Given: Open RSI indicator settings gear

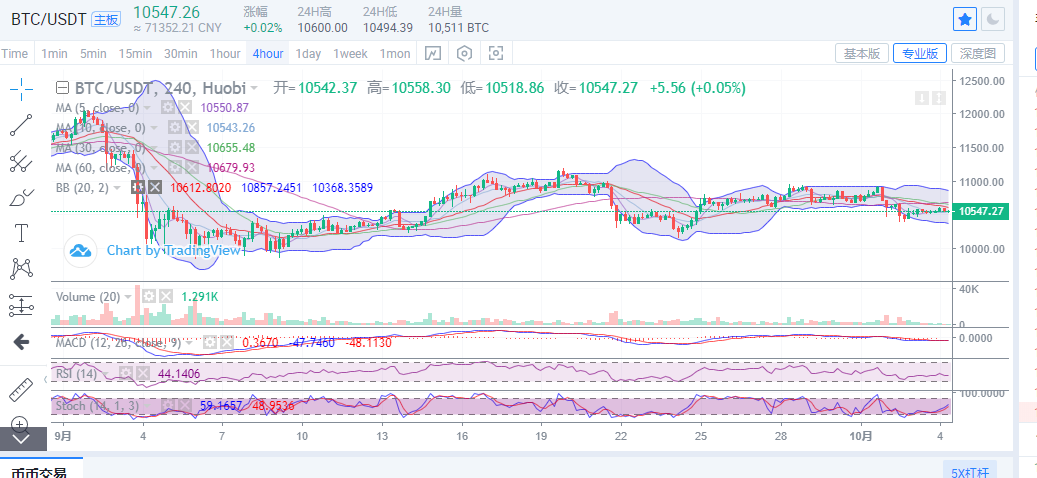Looking at the screenshot, I should tap(126, 374).
